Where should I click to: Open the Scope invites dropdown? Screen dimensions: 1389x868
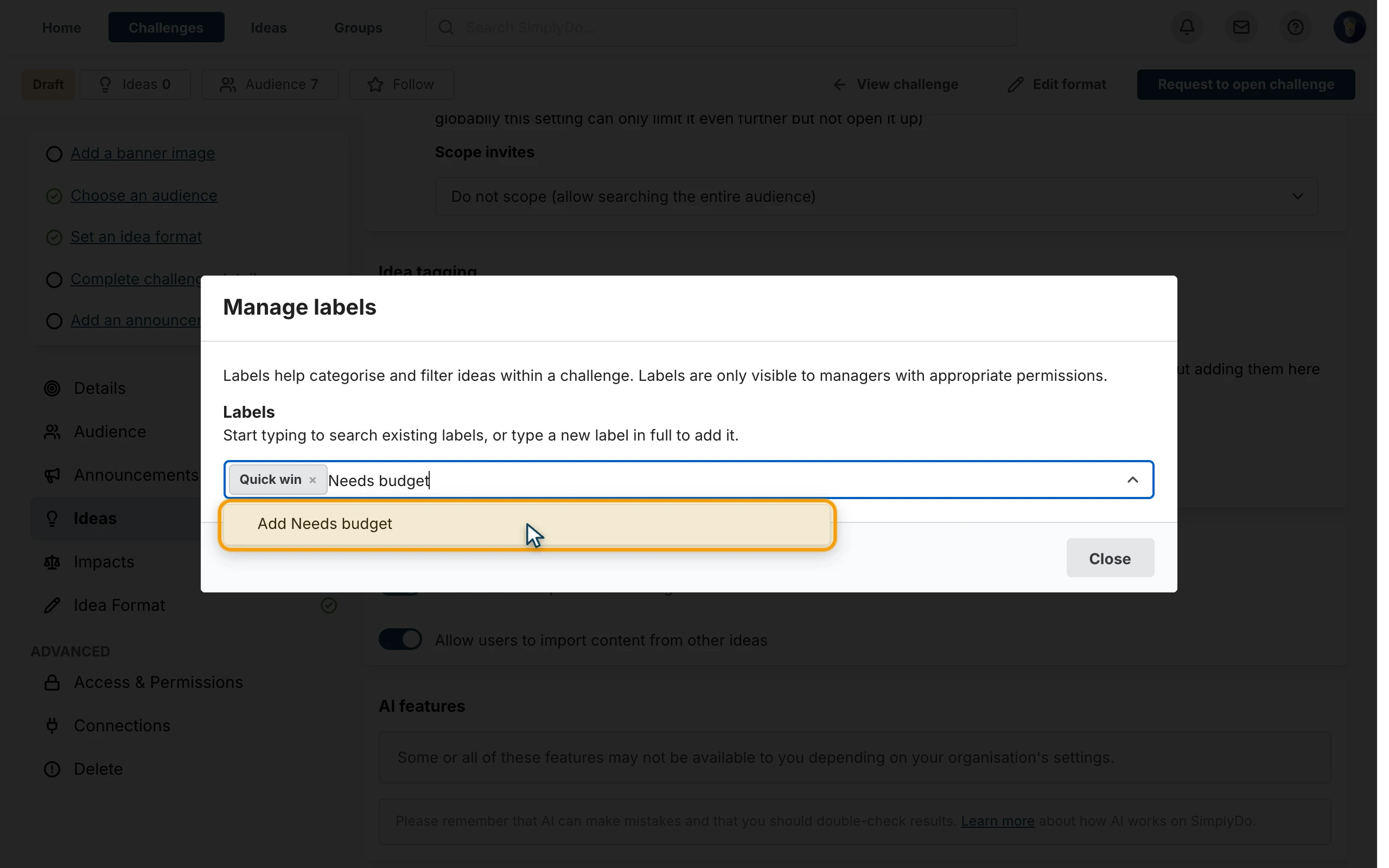(x=876, y=196)
